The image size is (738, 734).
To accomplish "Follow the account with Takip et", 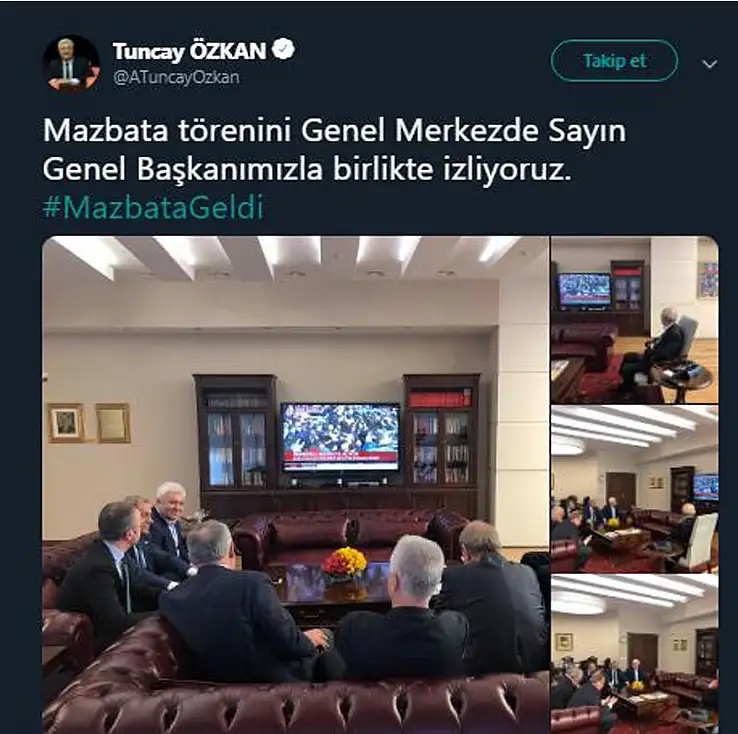I will tap(614, 61).
